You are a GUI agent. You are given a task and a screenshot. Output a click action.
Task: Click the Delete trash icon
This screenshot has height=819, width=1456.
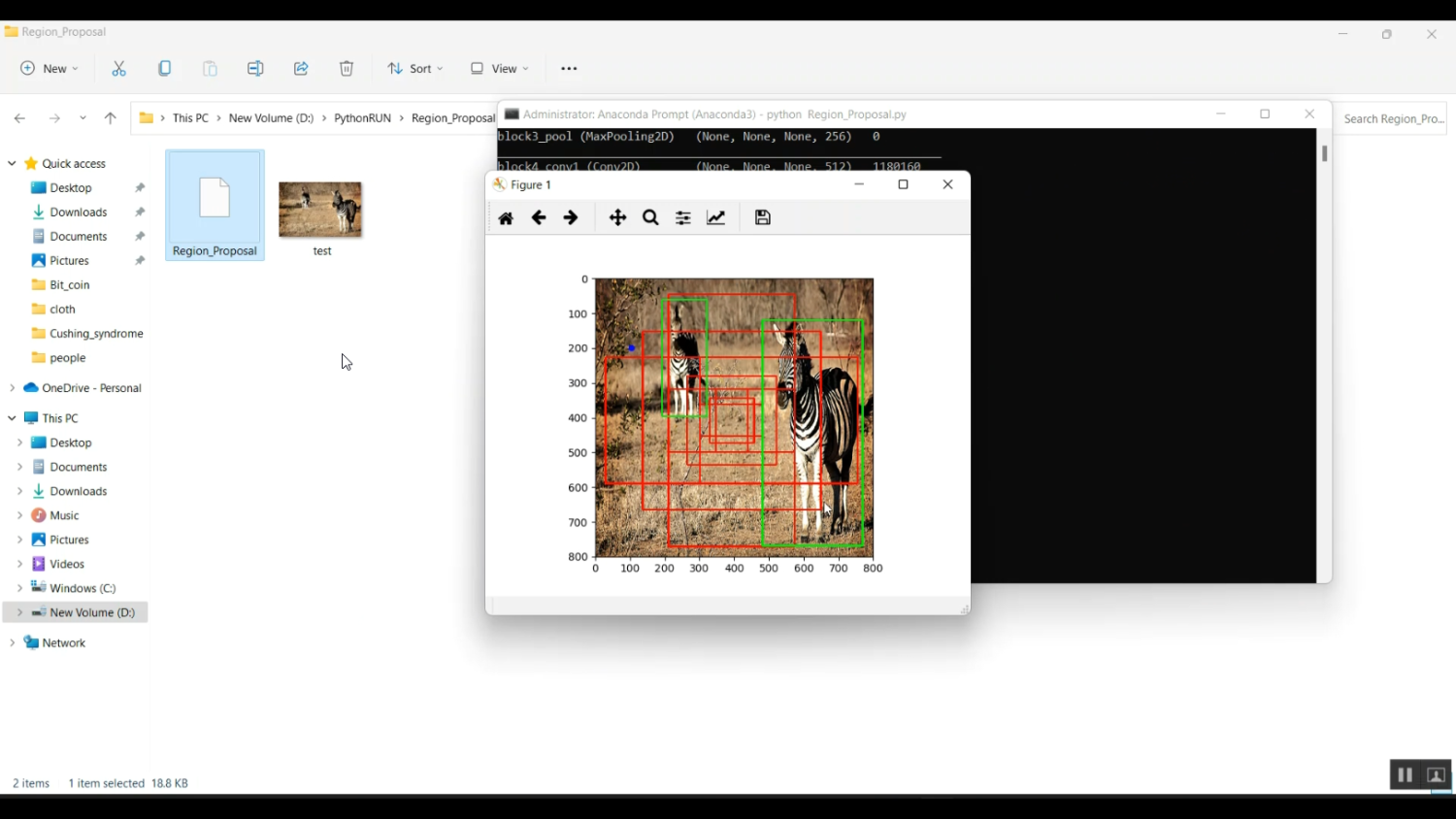pyautogui.click(x=347, y=69)
